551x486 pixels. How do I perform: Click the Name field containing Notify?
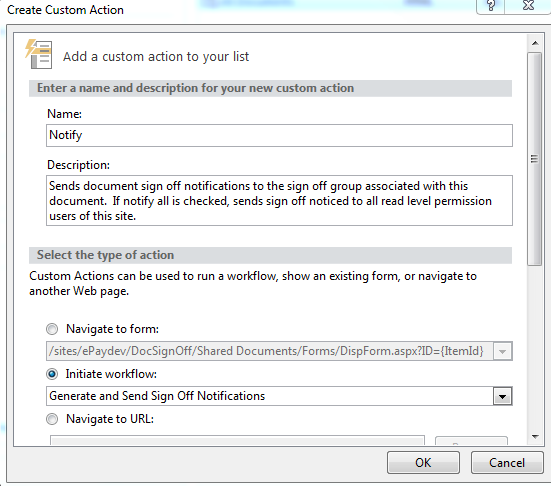(279, 135)
